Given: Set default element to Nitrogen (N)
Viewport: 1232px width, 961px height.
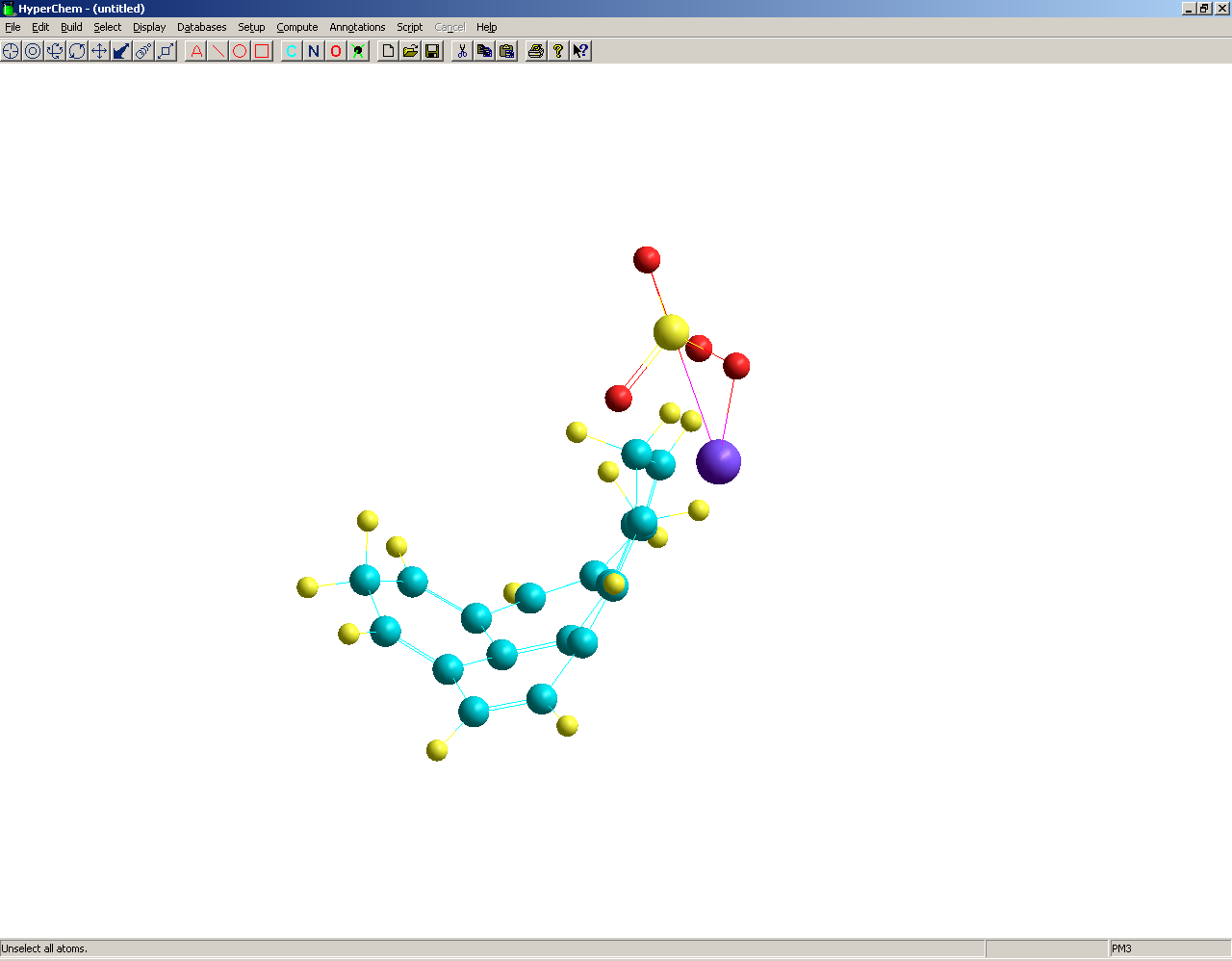Looking at the screenshot, I should coord(314,51).
